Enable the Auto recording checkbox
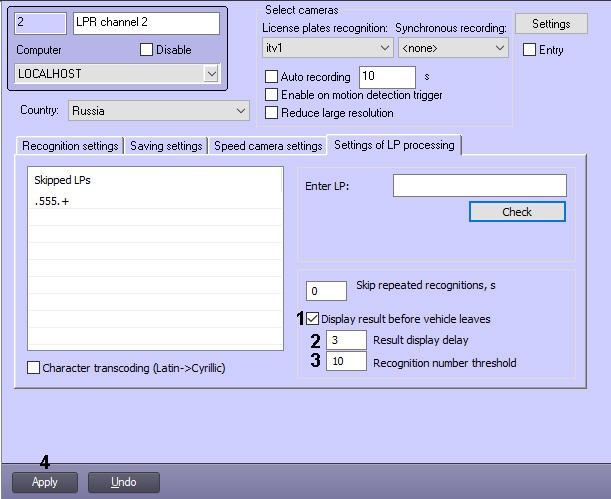 (271, 77)
